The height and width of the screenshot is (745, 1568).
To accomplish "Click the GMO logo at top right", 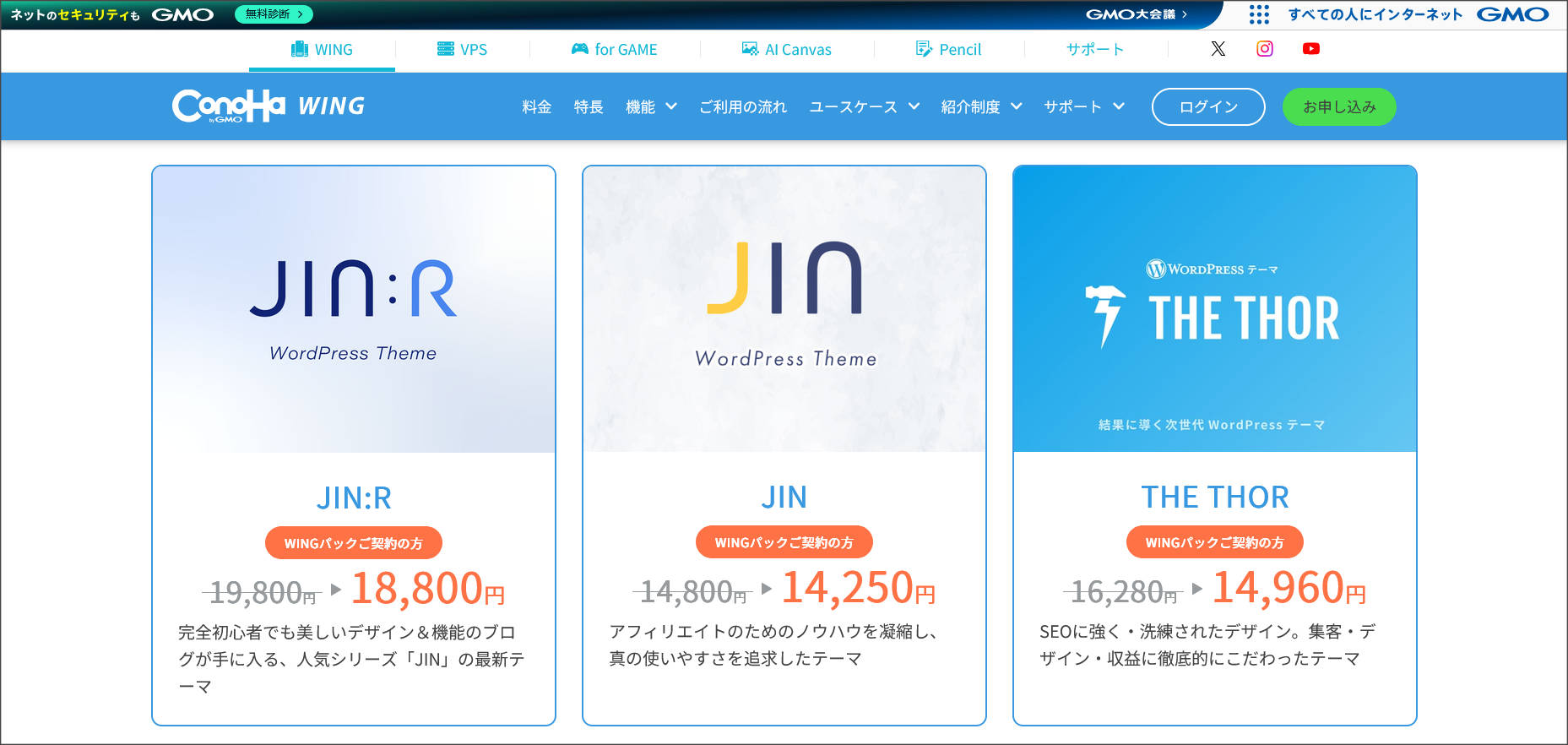I will [1513, 14].
